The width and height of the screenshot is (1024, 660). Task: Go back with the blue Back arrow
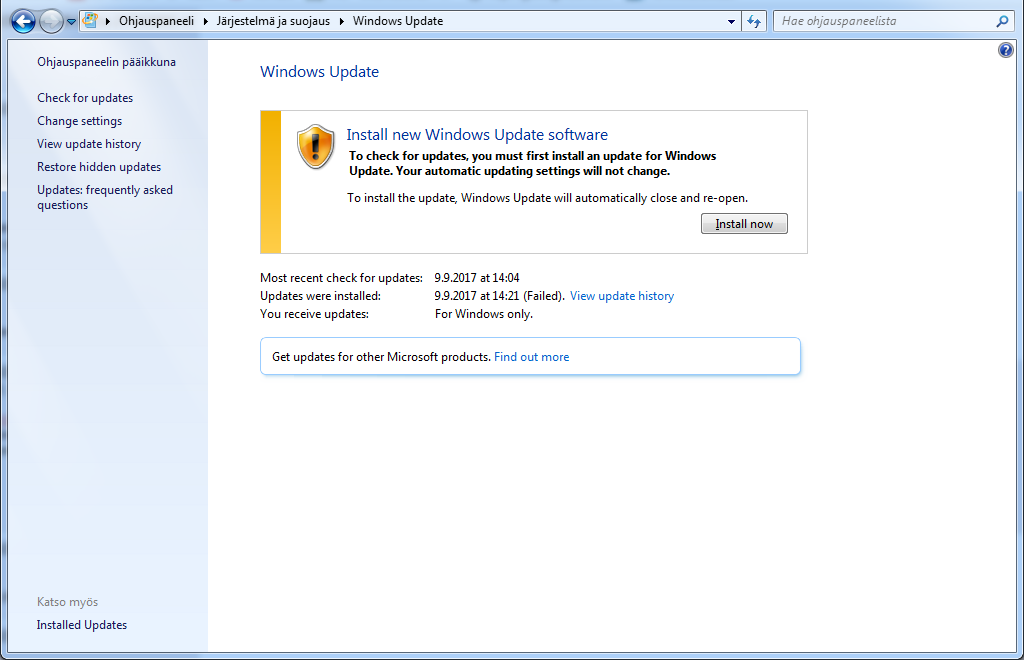click(24, 21)
